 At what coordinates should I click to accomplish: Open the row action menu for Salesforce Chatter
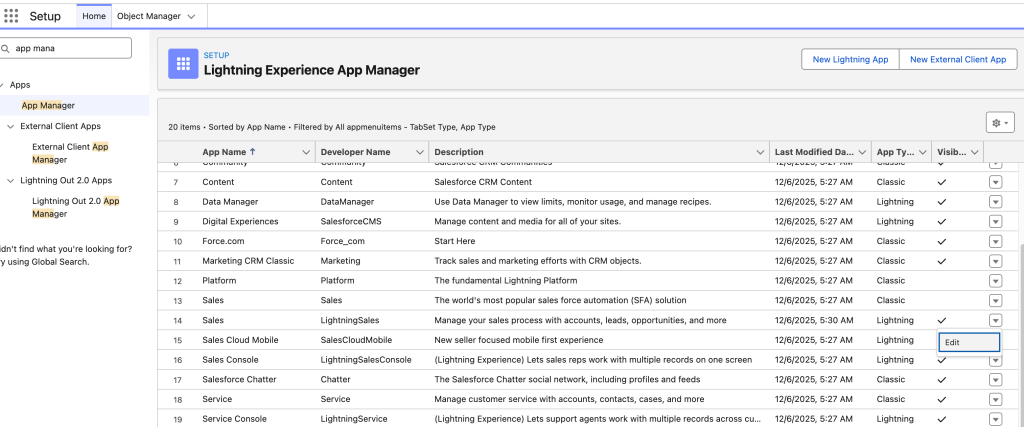995,379
